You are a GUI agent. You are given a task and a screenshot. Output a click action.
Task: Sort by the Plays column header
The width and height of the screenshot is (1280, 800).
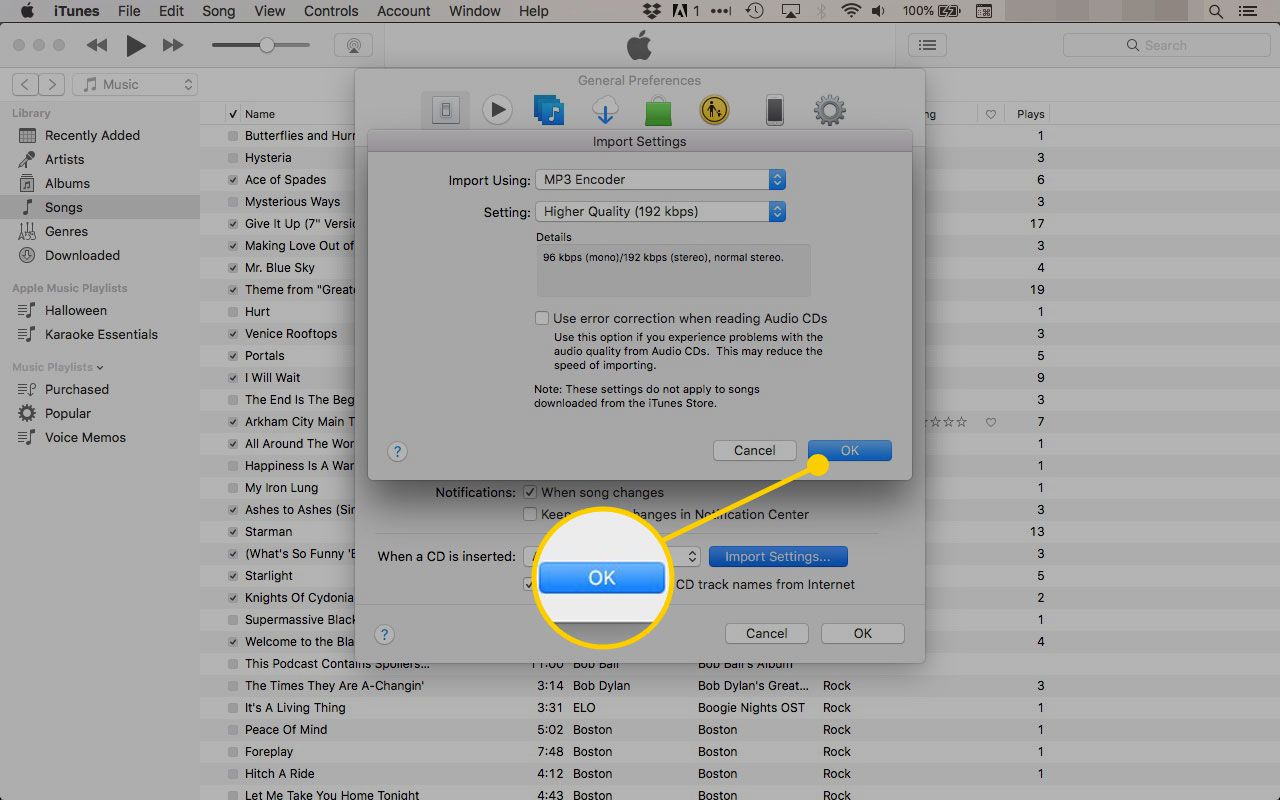1031,114
